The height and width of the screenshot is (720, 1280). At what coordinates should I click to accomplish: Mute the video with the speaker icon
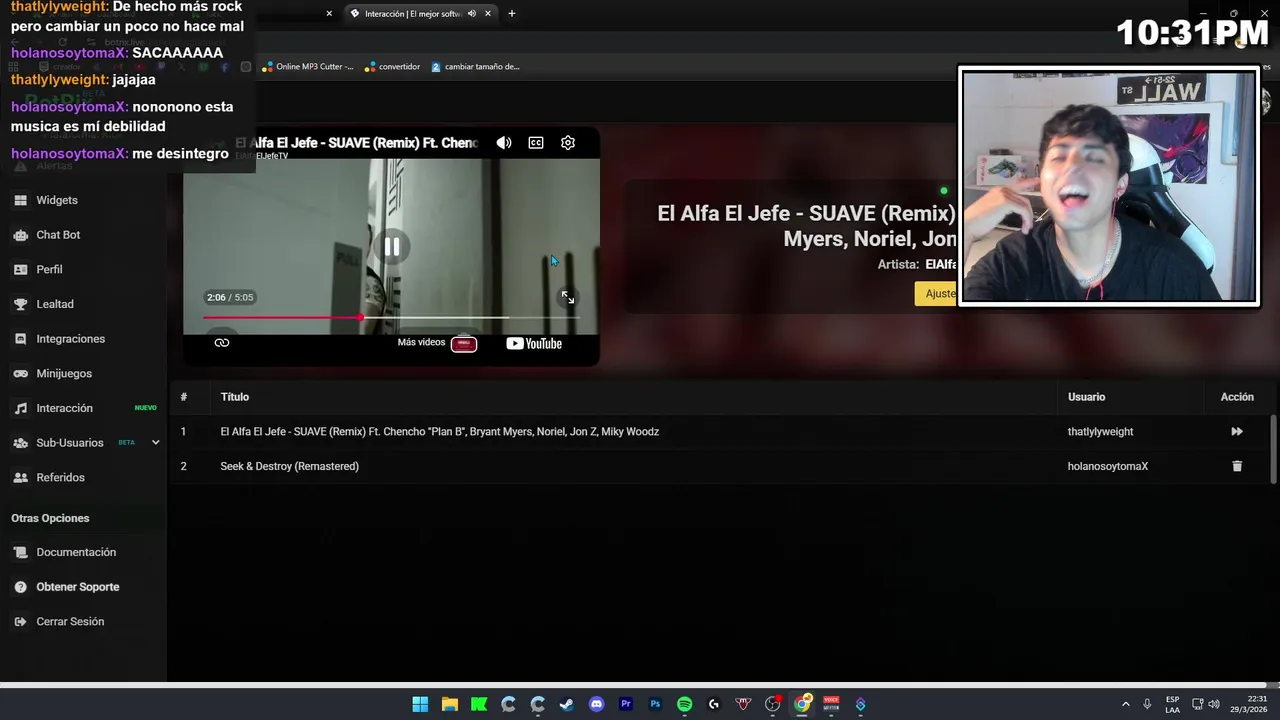coord(504,143)
